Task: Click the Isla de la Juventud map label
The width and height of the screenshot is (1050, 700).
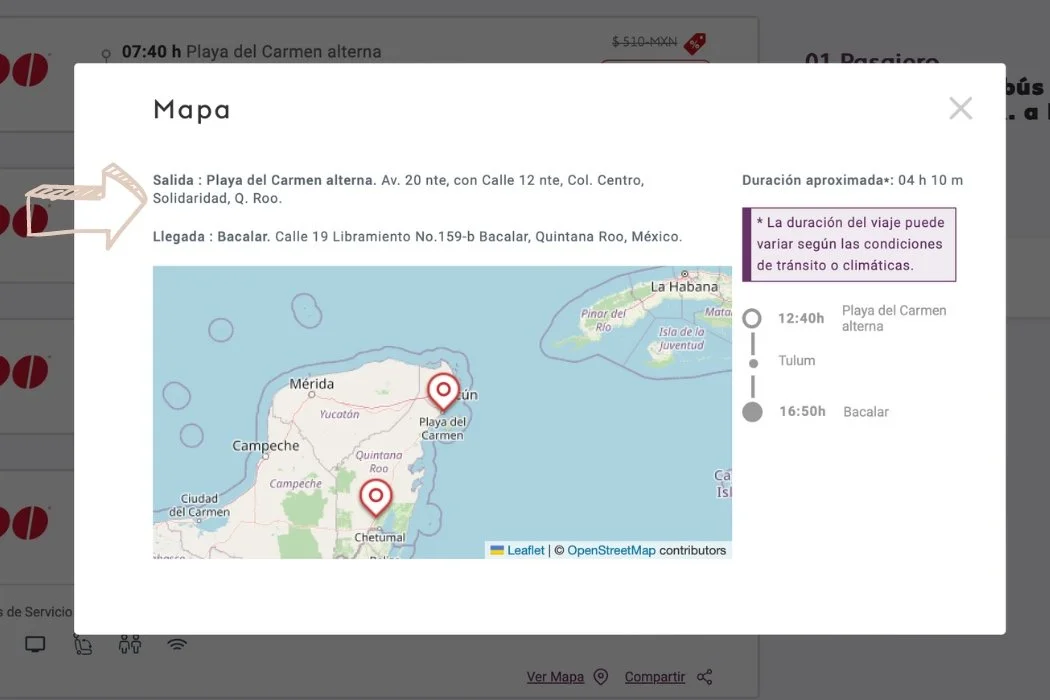Action: tap(681, 338)
